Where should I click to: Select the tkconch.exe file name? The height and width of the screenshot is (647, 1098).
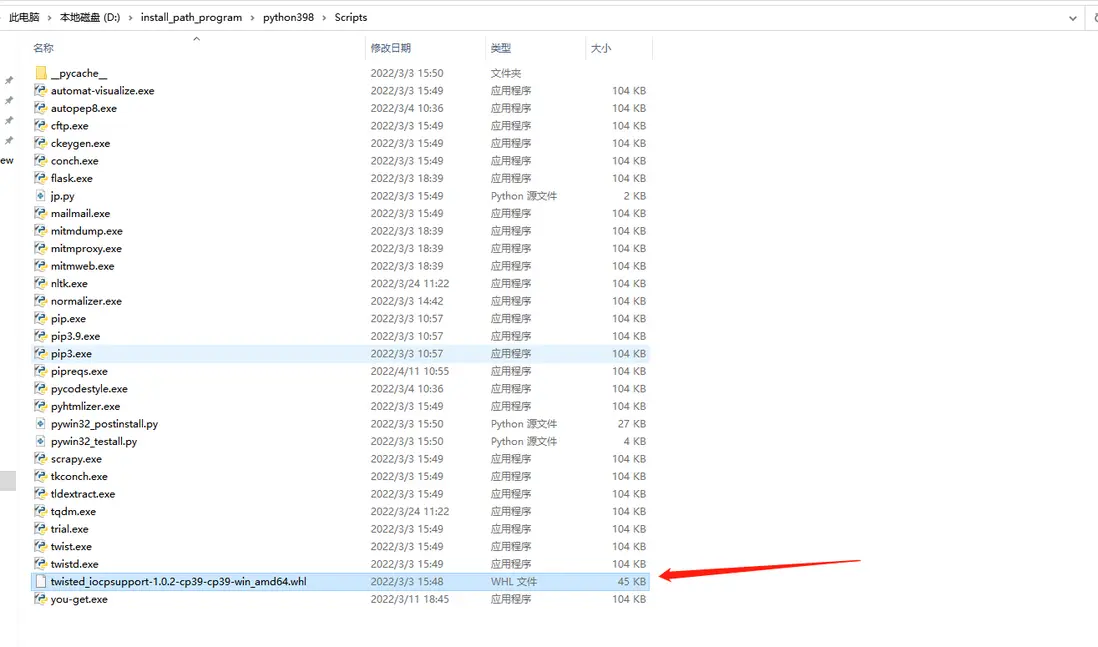pyautogui.click(x=79, y=476)
